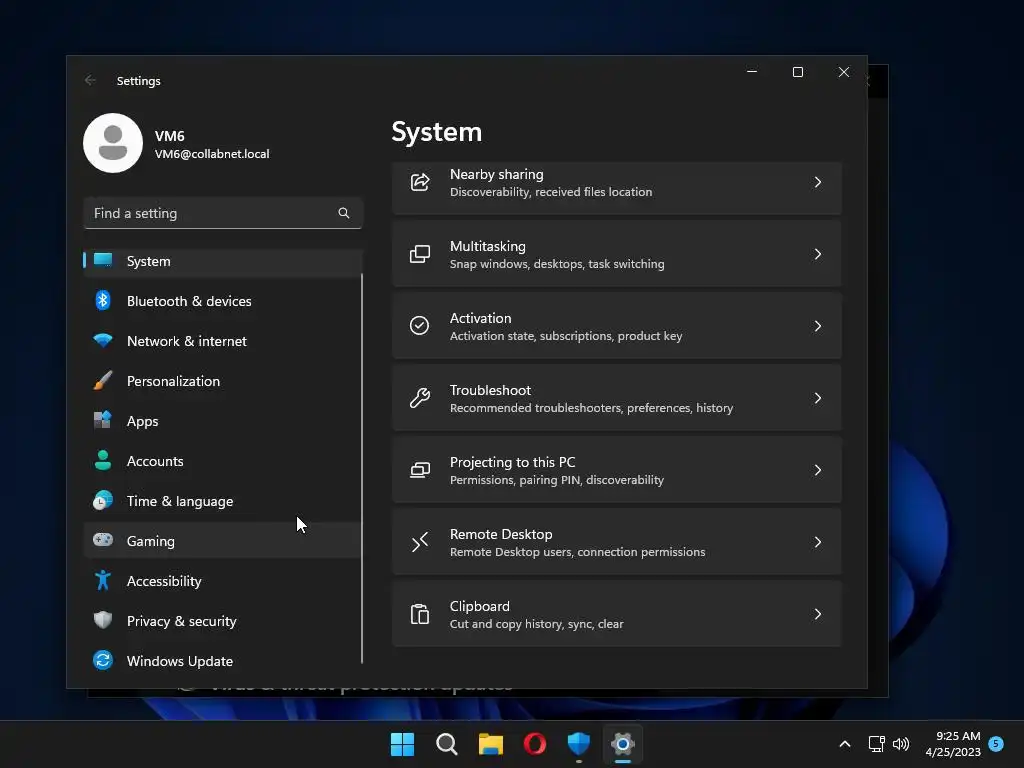1024x768 pixels.
Task: Click "Snap windows, desktops, task switching" text
Action: pos(557,264)
